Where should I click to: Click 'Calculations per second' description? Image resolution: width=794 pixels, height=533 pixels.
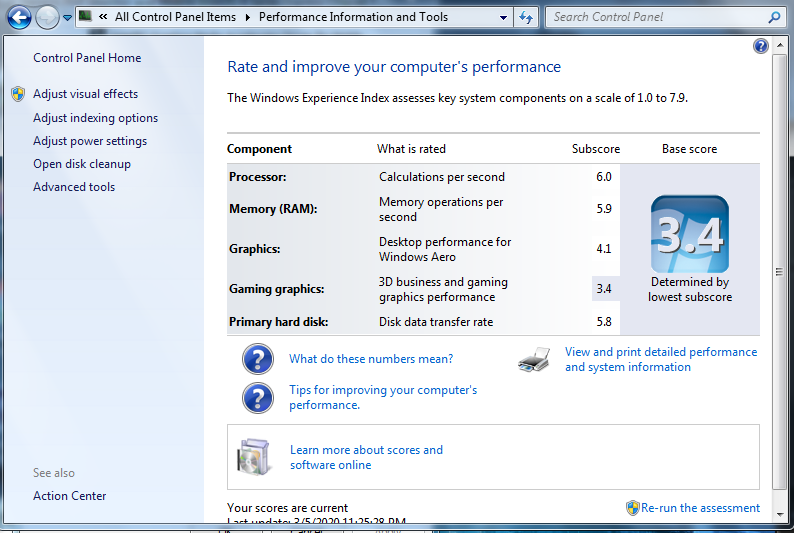442,177
